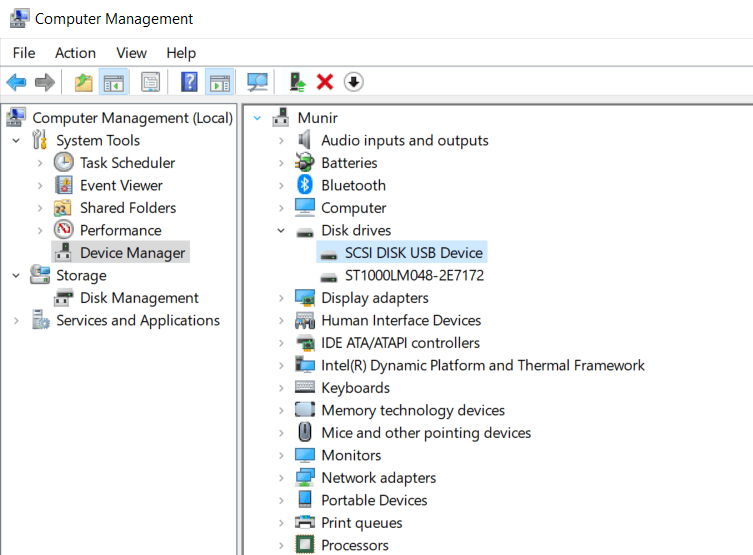The height and width of the screenshot is (555, 753).
Task: Click the Keyboards category icon
Action: click(304, 387)
